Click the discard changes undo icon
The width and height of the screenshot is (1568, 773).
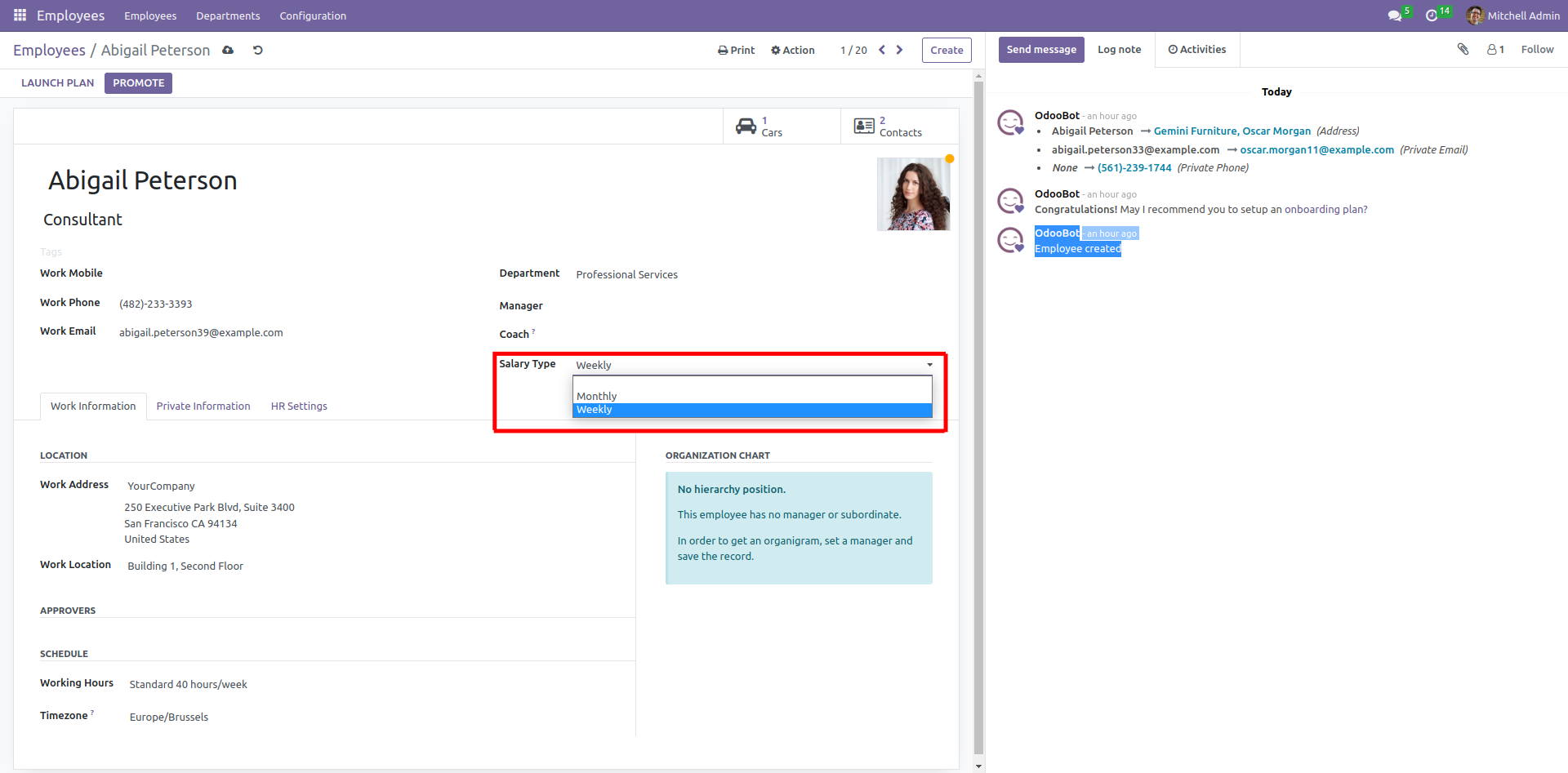257,50
